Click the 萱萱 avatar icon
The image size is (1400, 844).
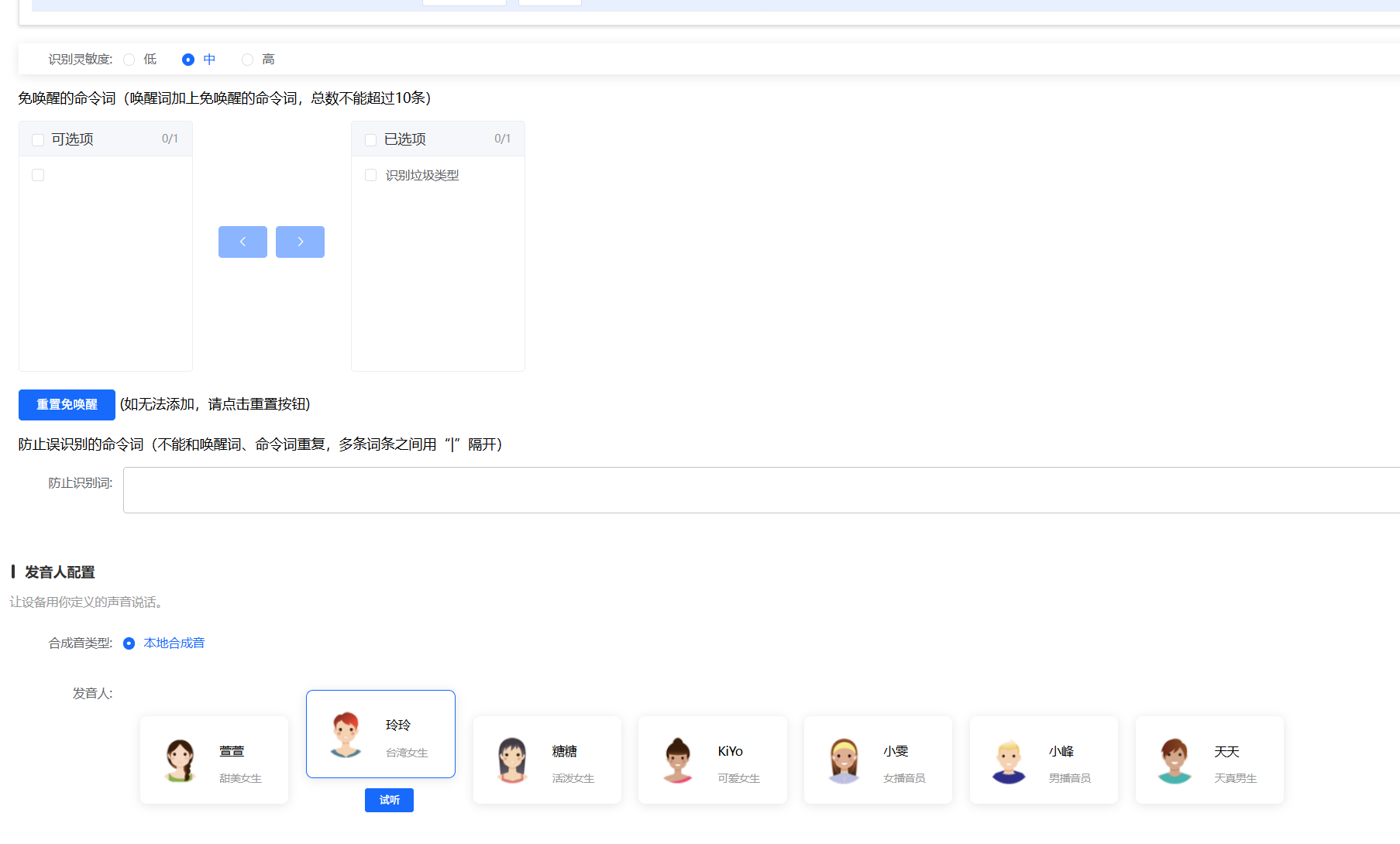[x=180, y=760]
